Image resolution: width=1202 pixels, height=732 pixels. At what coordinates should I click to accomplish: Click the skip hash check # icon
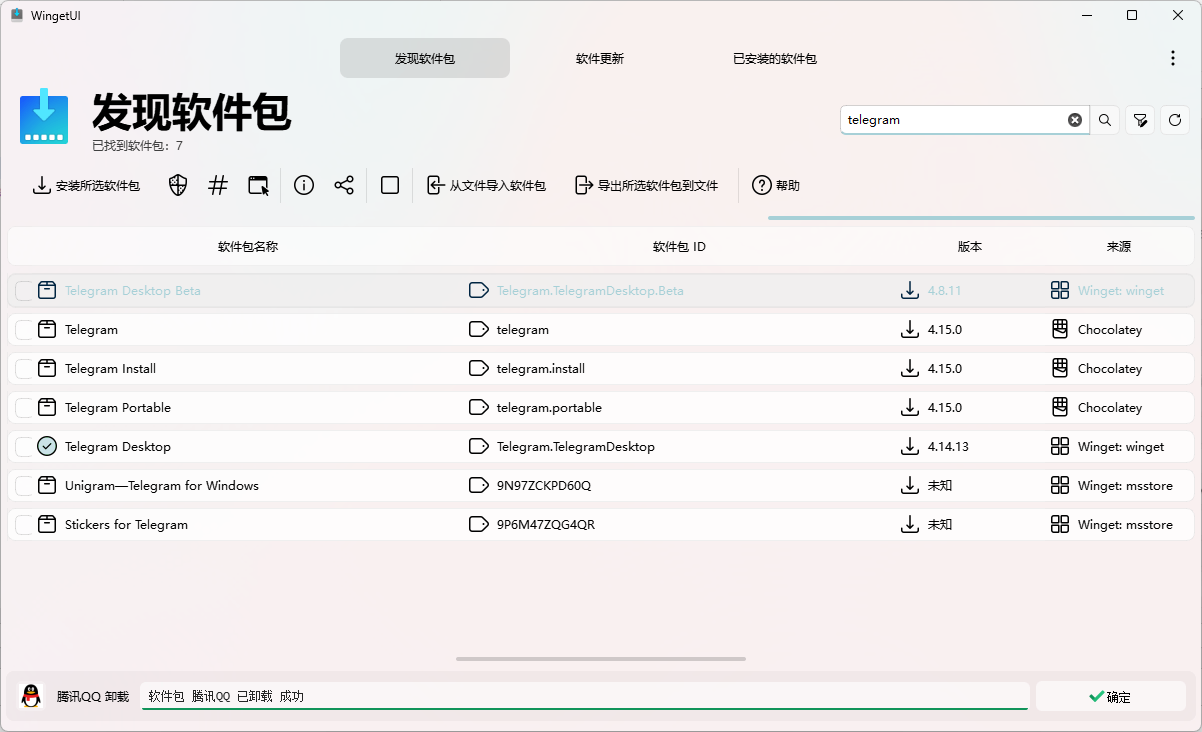[218, 185]
